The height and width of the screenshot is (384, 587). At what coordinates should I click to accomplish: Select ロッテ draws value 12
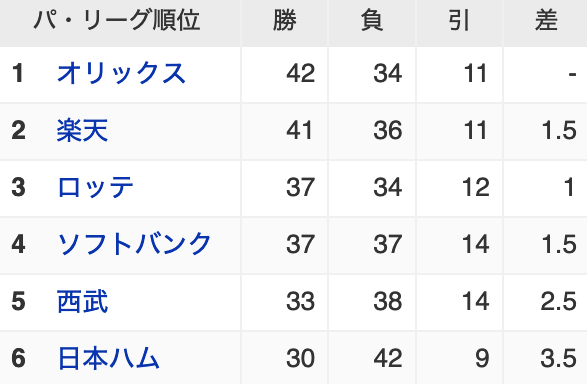point(475,187)
